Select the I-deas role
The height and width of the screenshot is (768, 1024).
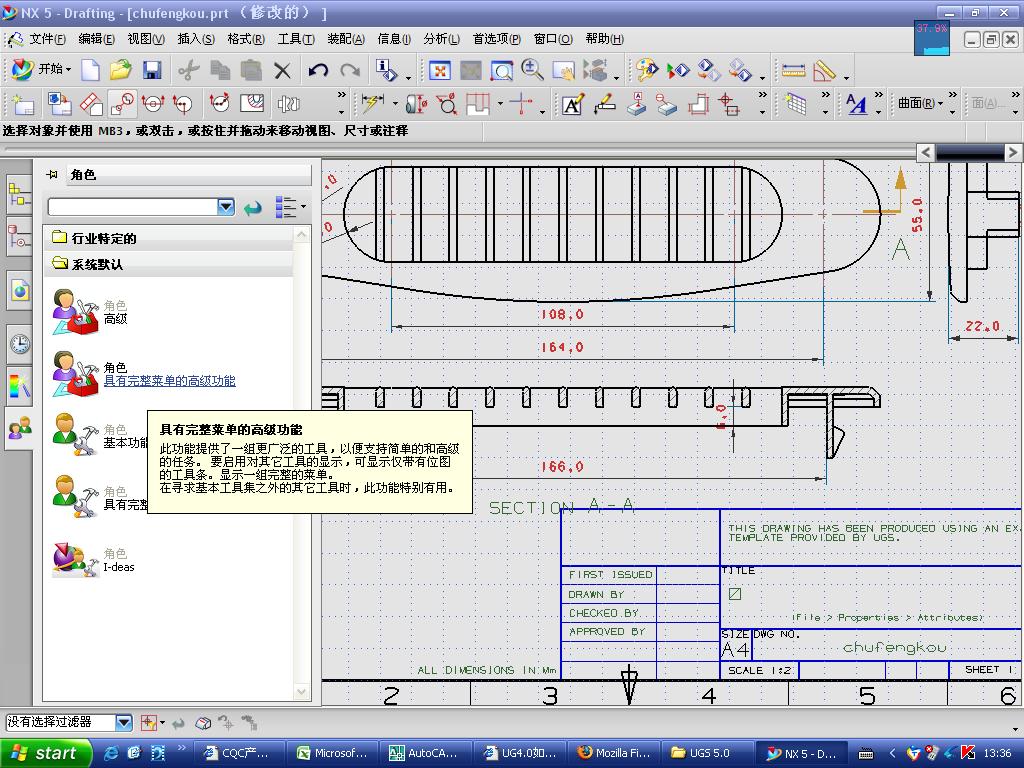coord(118,567)
